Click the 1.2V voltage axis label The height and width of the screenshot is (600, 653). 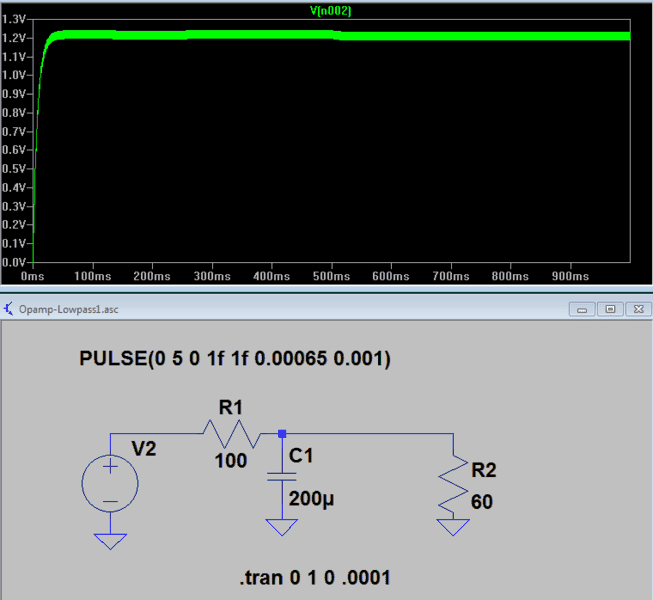(14, 38)
